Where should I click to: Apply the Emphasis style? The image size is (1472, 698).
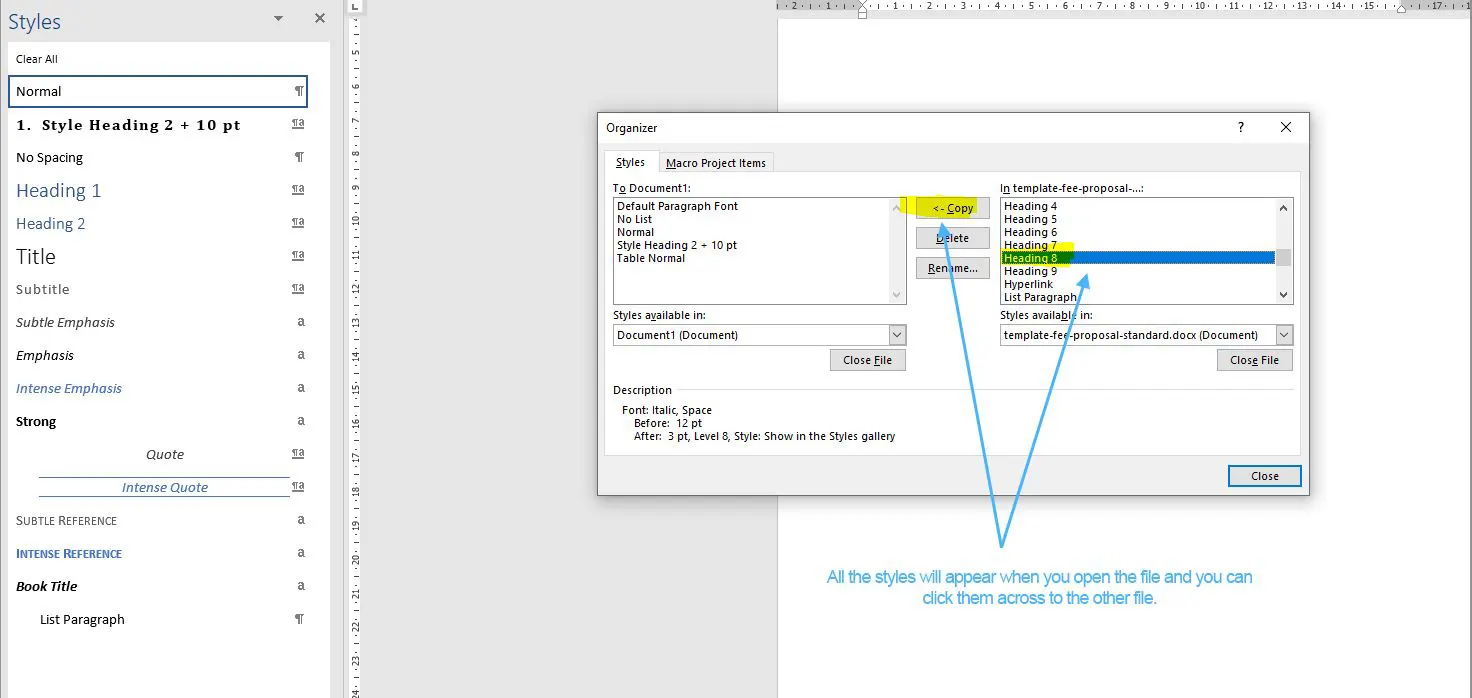pos(158,355)
